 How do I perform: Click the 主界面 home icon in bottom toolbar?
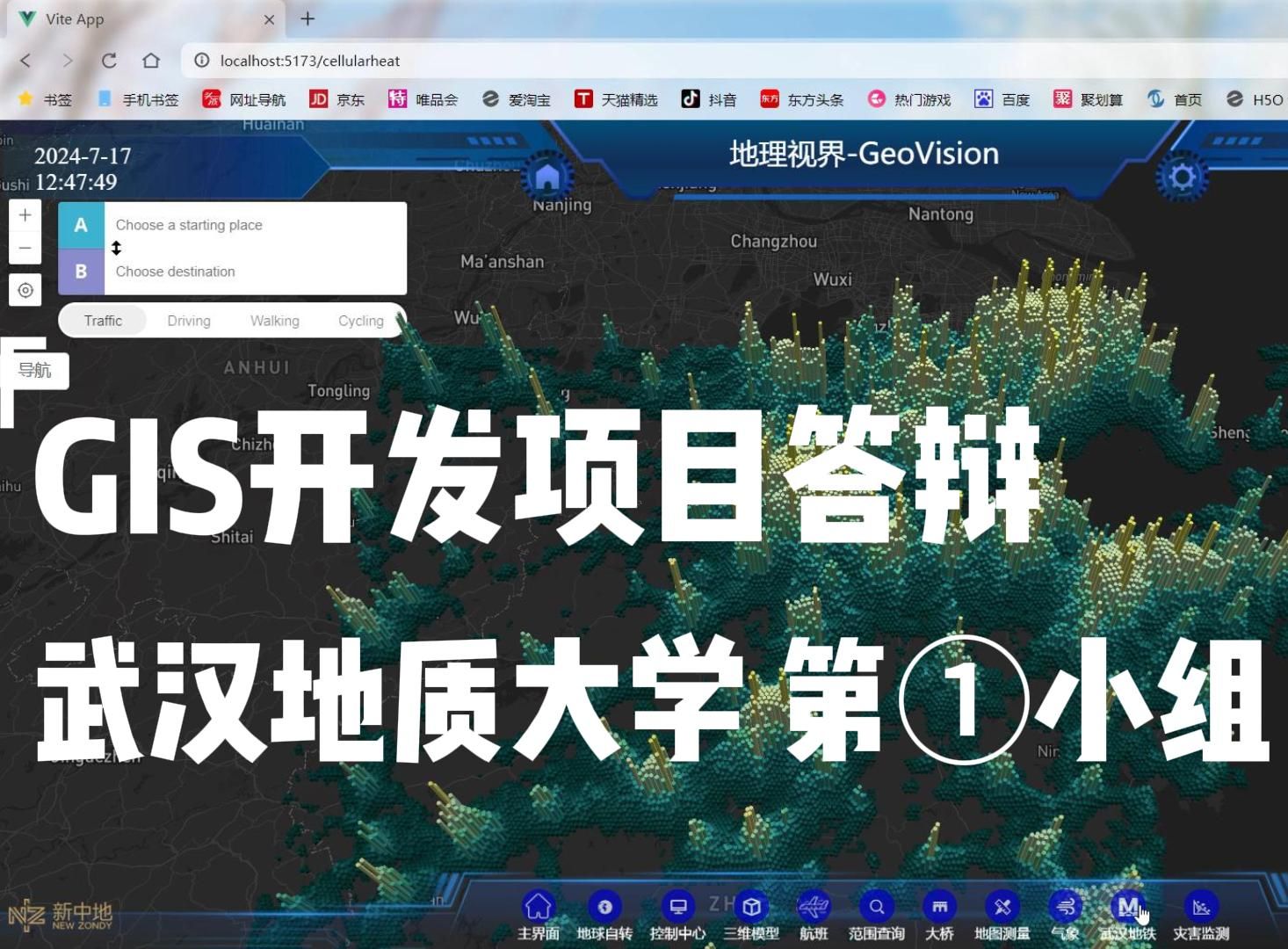click(538, 906)
